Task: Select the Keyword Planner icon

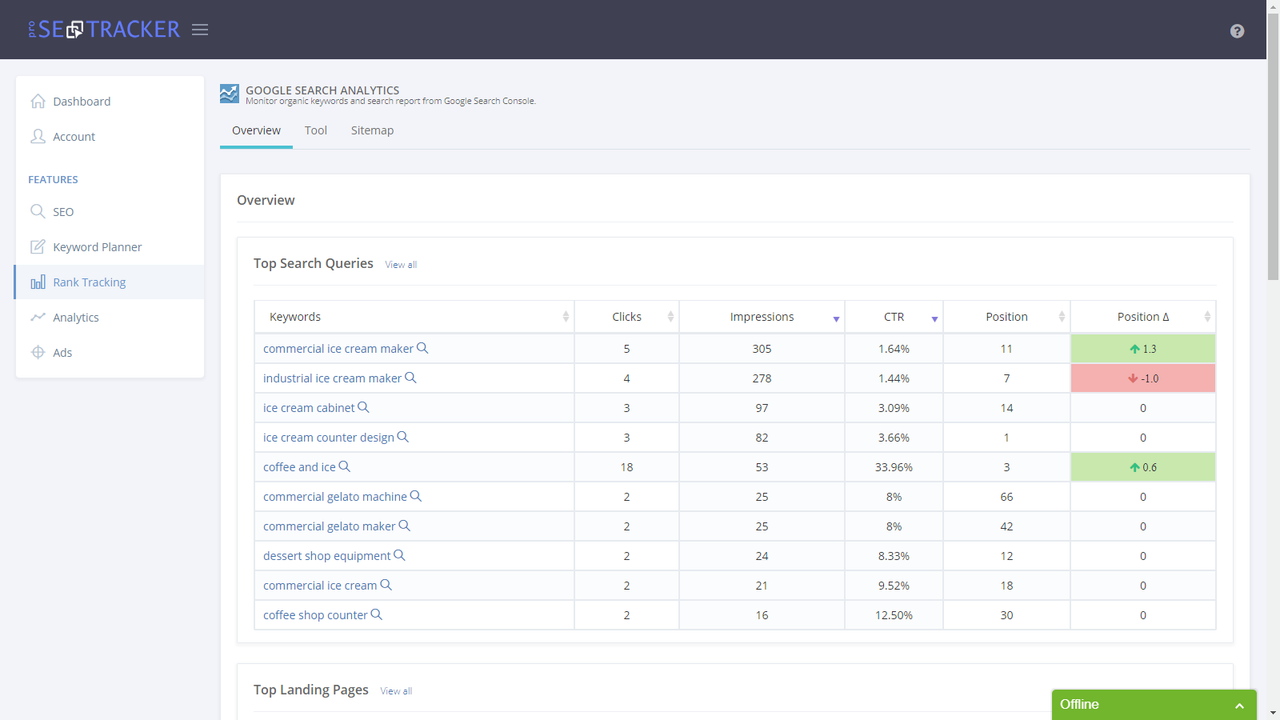Action: (39, 246)
